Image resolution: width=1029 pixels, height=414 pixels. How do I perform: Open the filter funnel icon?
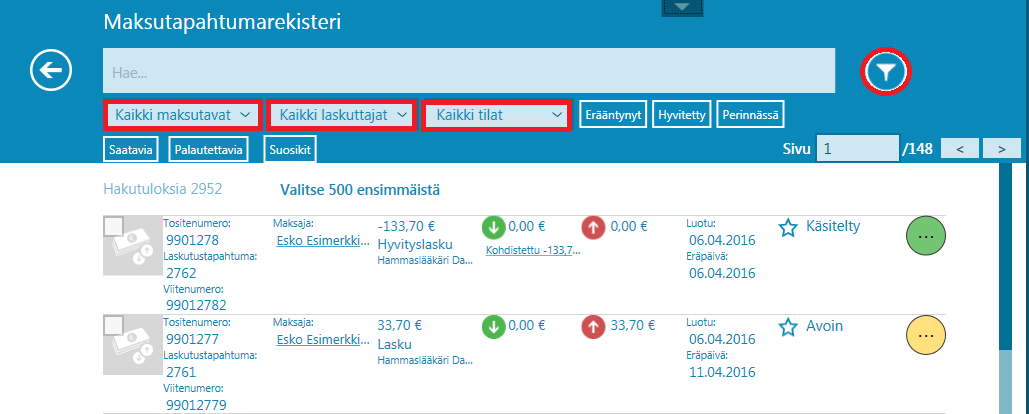[x=886, y=71]
